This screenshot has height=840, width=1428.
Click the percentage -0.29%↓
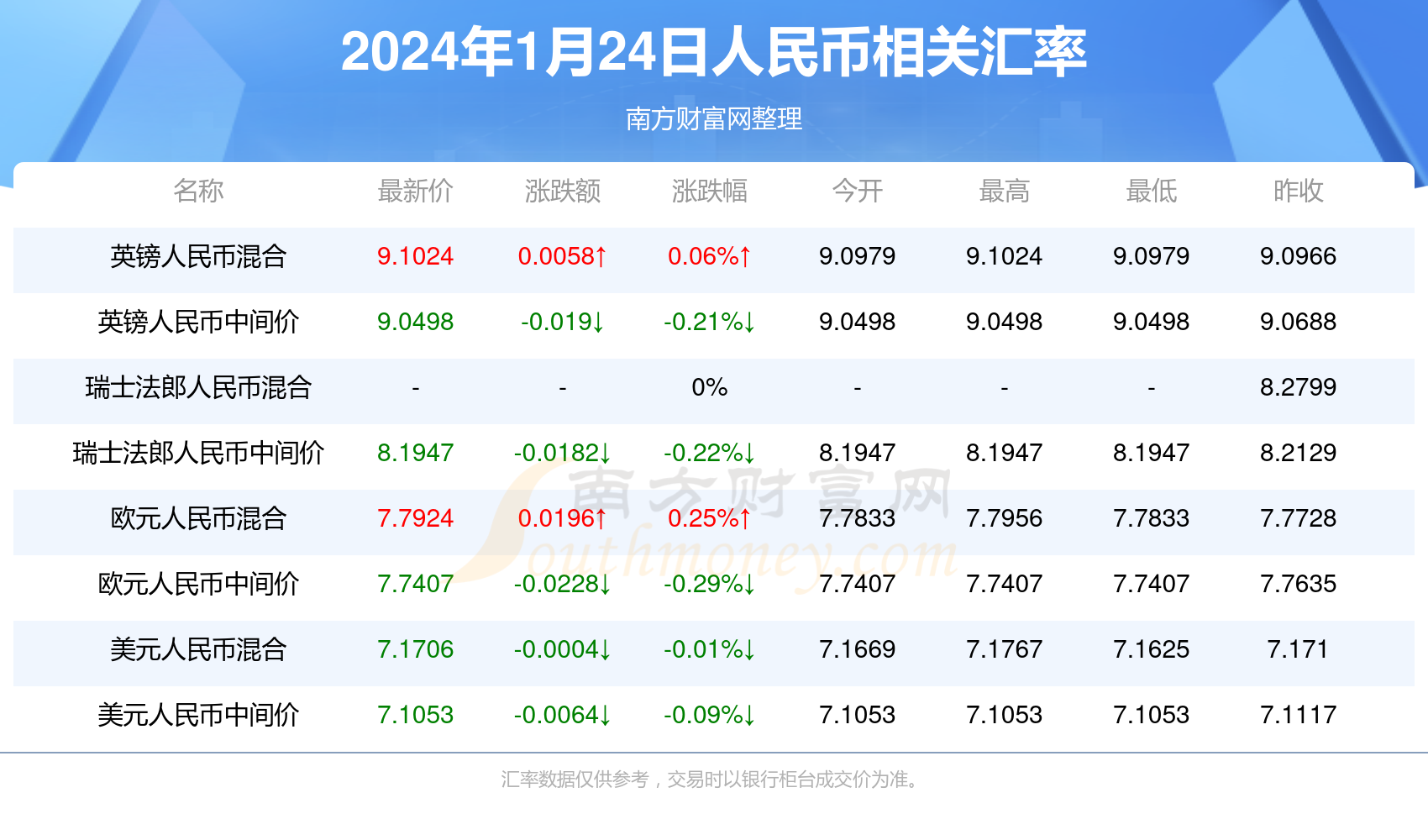tap(710, 584)
